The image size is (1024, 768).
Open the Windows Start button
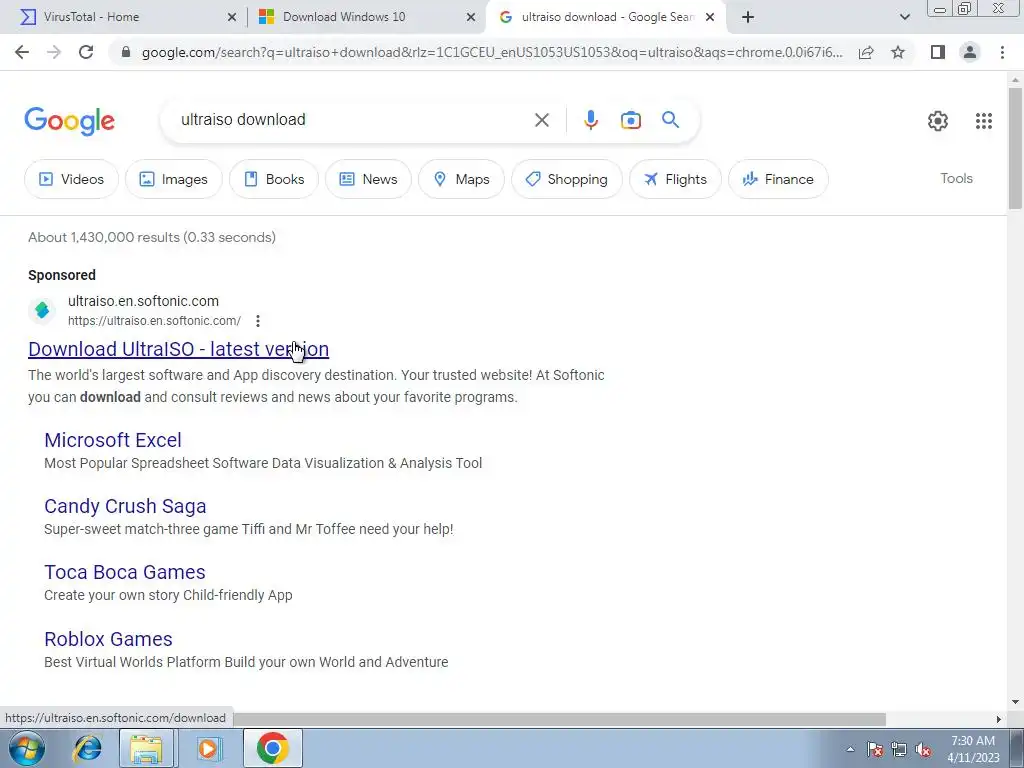[x=27, y=748]
